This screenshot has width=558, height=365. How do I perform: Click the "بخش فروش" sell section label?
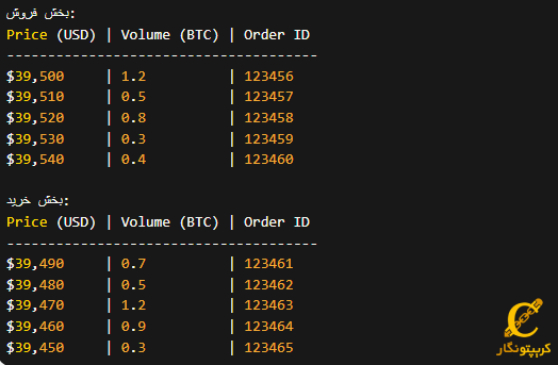40,14
